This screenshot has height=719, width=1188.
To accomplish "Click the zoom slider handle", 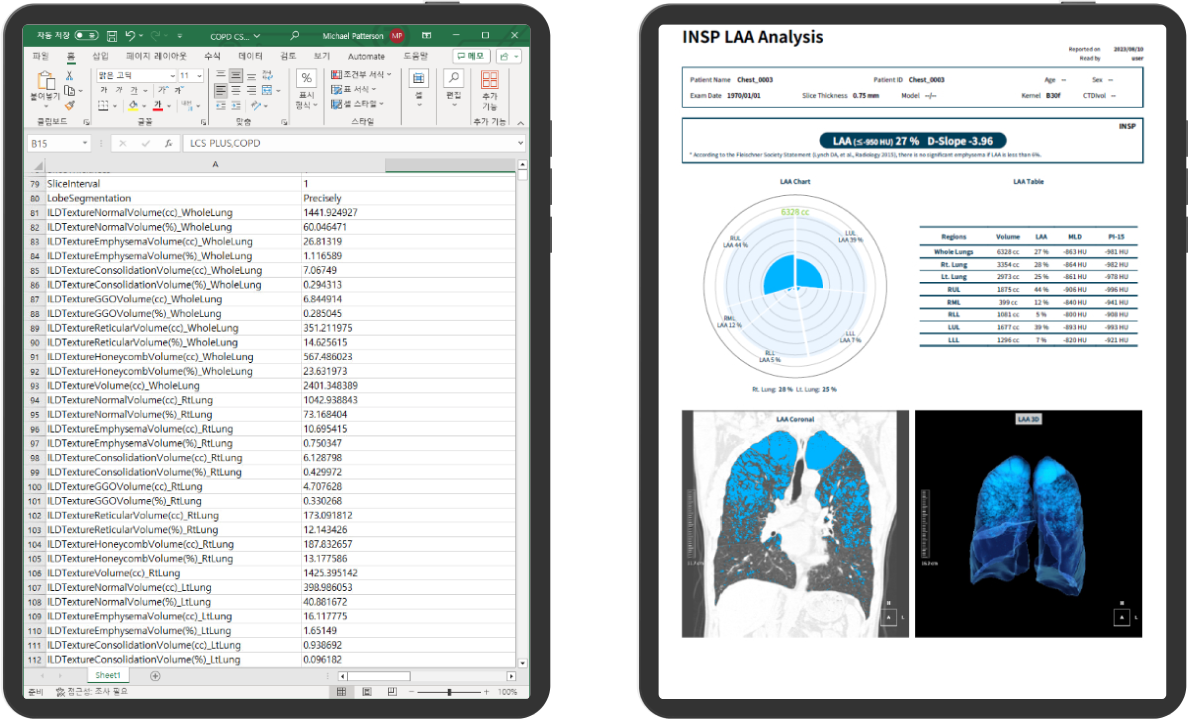I will 449,692.
